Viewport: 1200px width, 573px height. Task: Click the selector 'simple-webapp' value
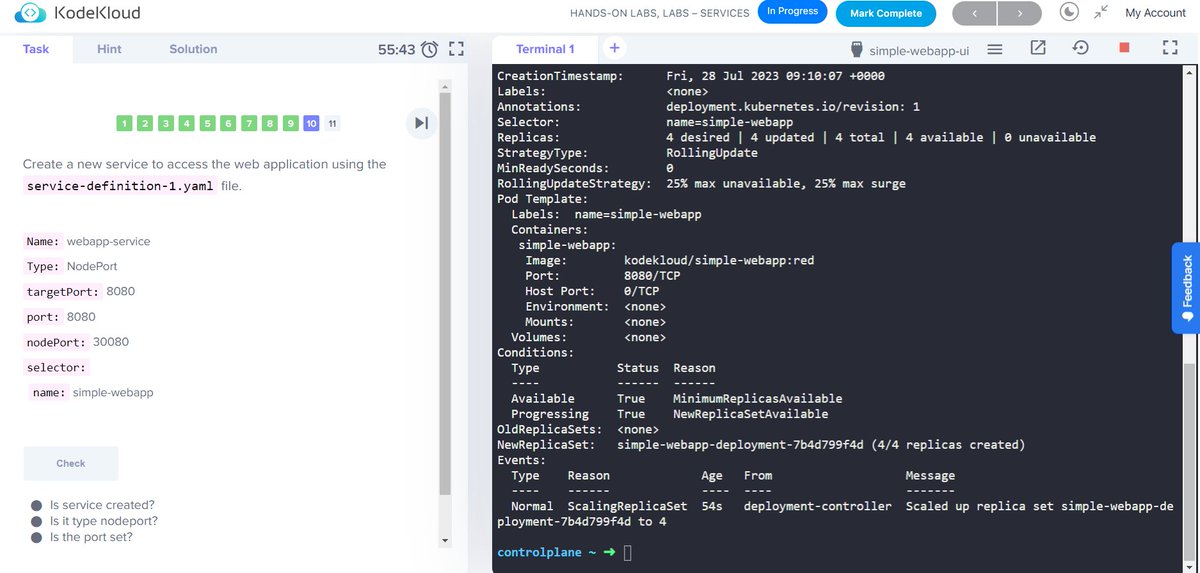coord(113,392)
